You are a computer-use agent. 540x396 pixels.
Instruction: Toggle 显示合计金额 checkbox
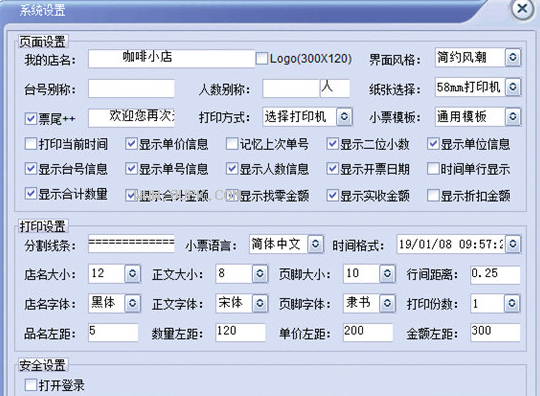131,196
